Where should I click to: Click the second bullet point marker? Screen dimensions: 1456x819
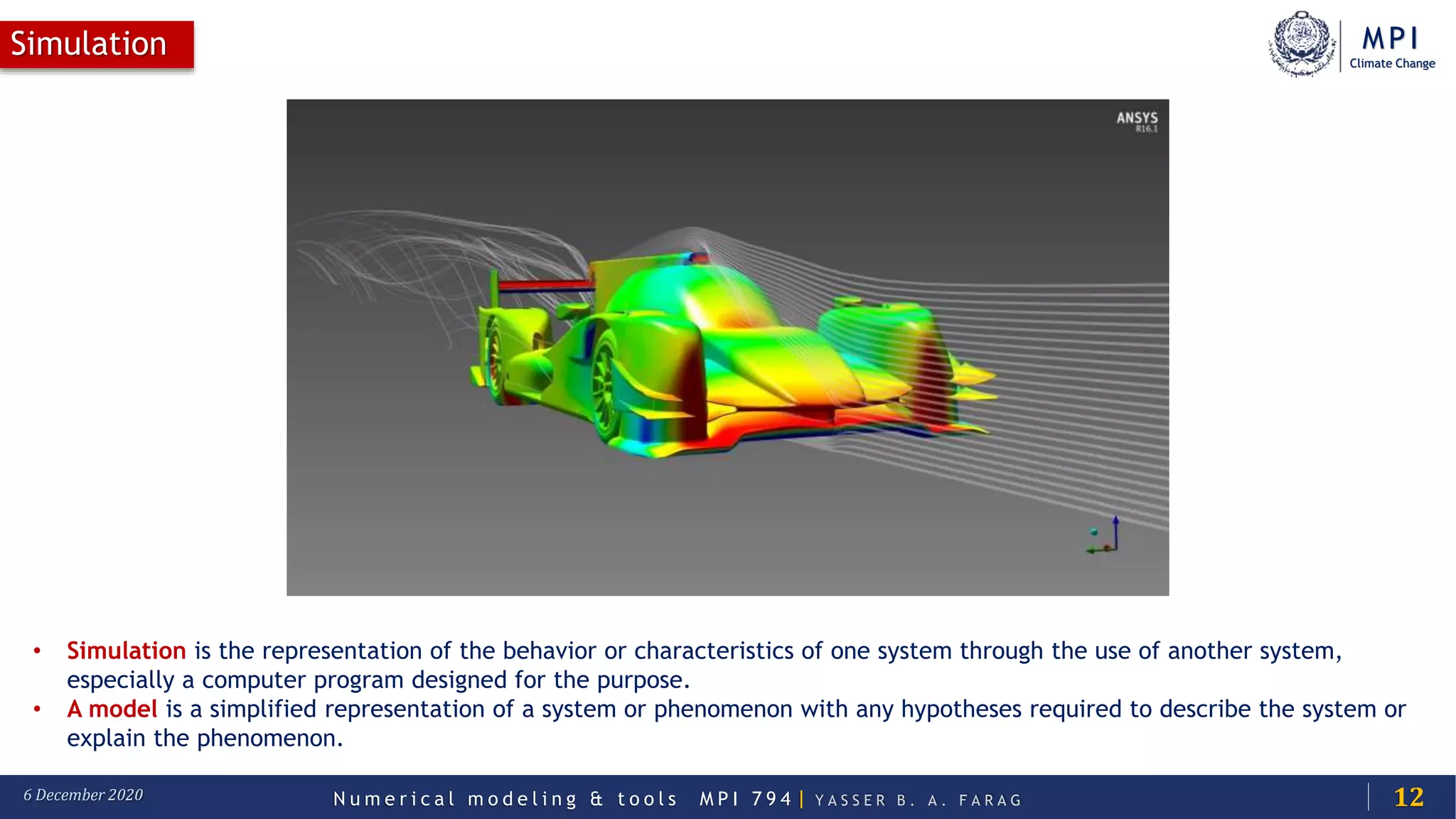(37, 709)
